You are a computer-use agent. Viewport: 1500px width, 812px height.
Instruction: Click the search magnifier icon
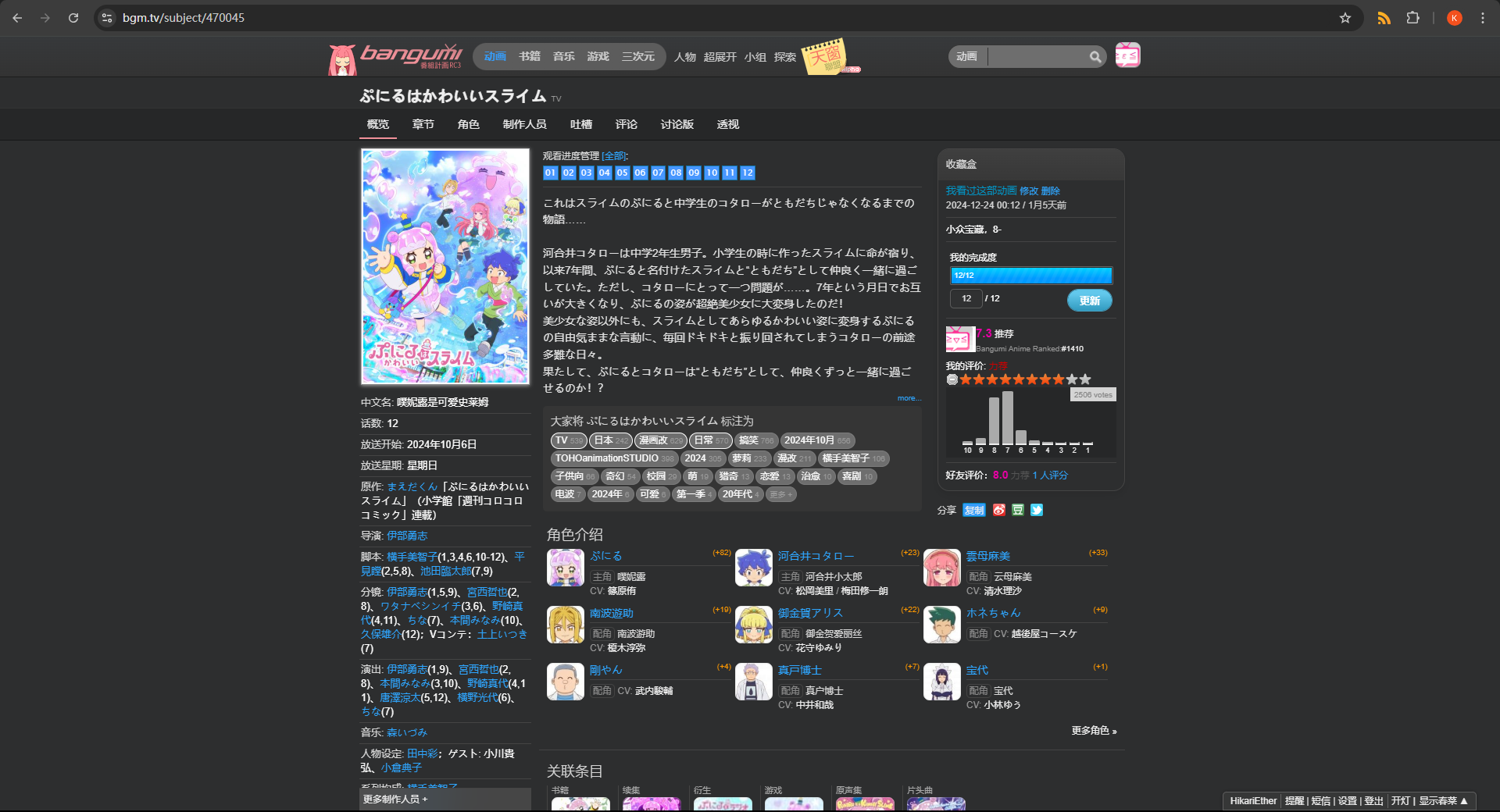pos(1095,56)
